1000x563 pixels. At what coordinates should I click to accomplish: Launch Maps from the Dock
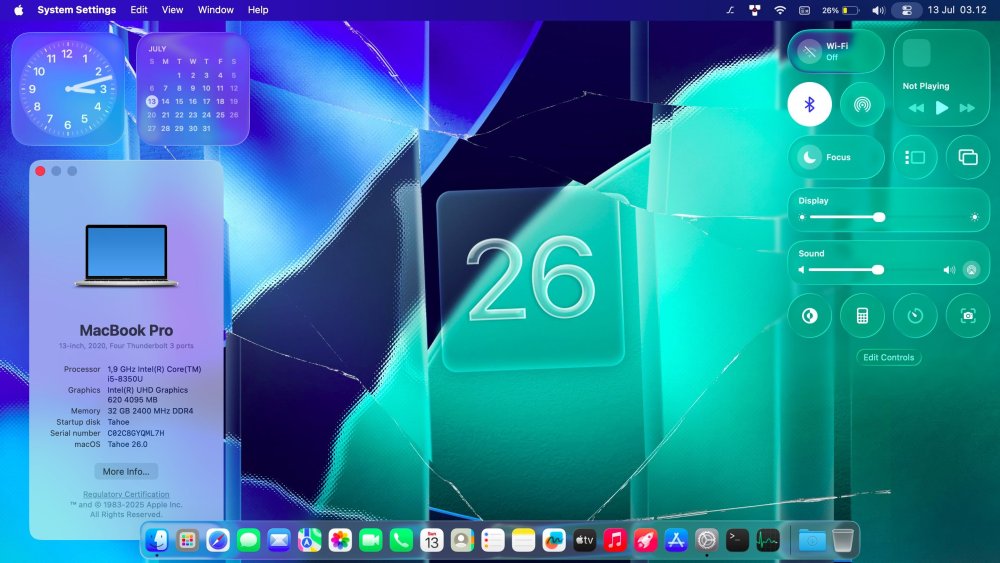click(309, 541)
